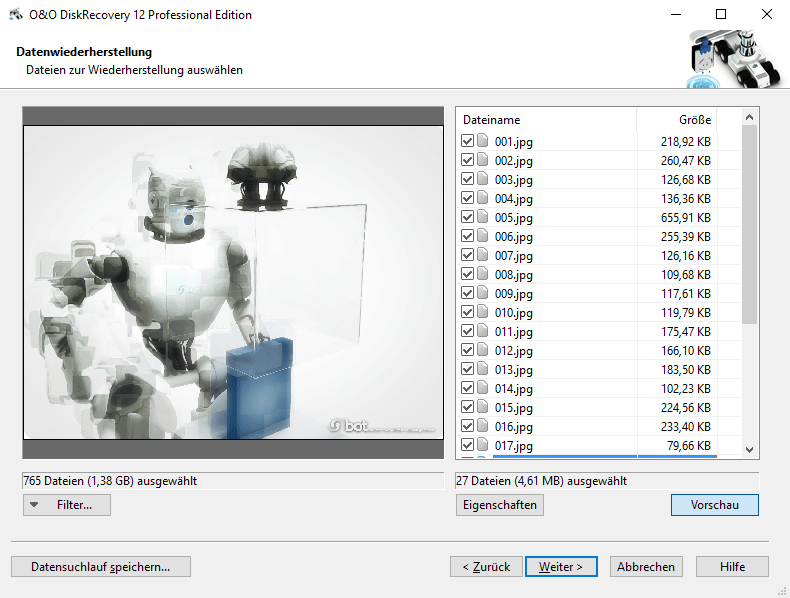Sort by the Größe column header
Viewport: 790px width, 598px height.
click(x=677, y=120)
